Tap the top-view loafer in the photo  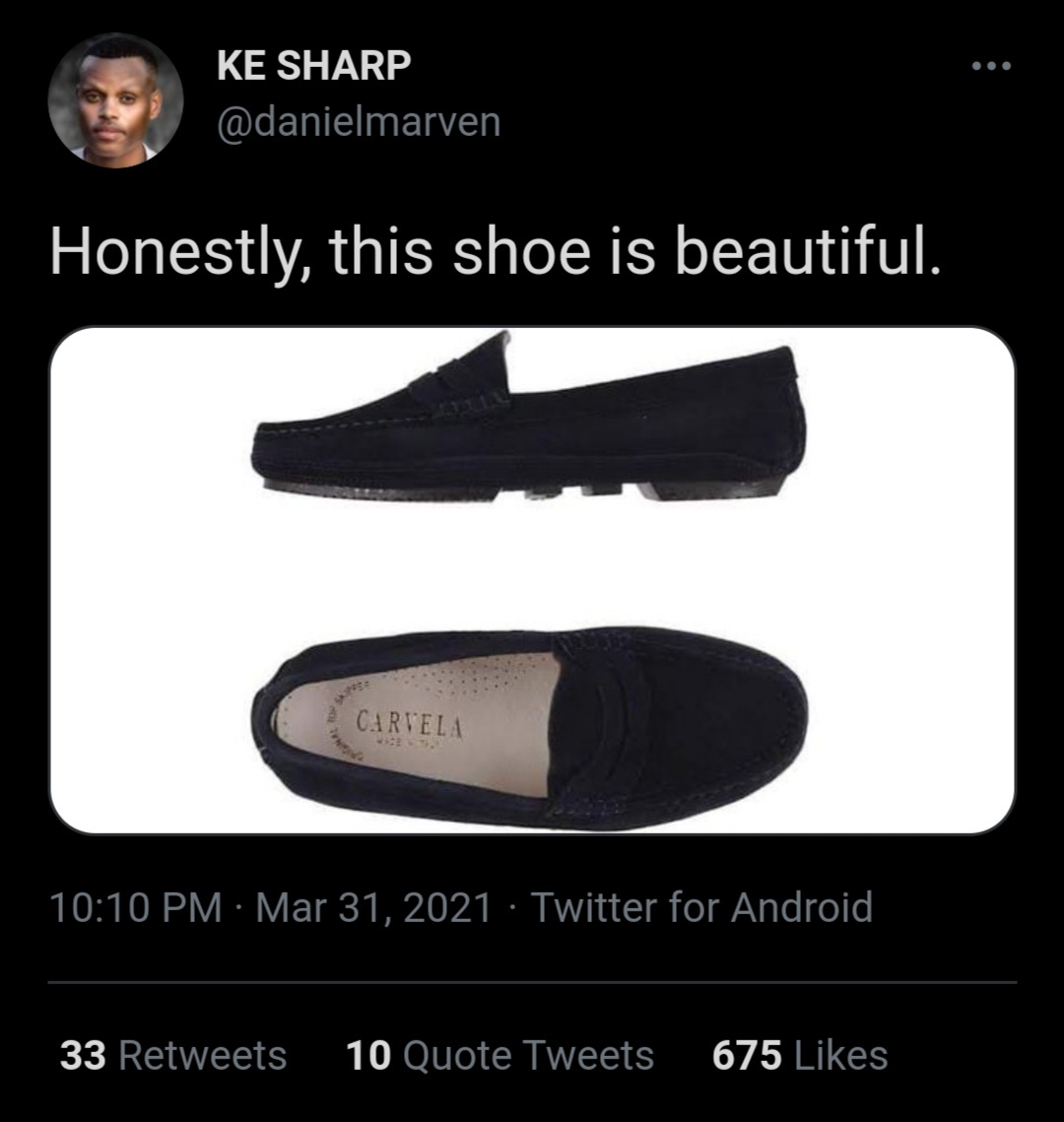[532, 724]
